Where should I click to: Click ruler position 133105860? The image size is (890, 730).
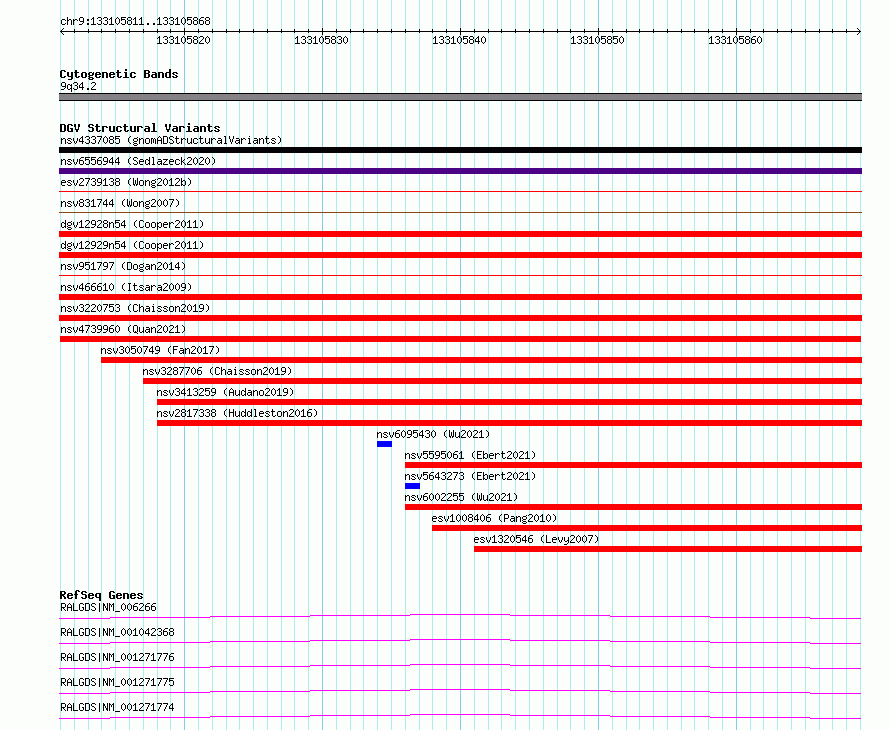tap(735, 40)
